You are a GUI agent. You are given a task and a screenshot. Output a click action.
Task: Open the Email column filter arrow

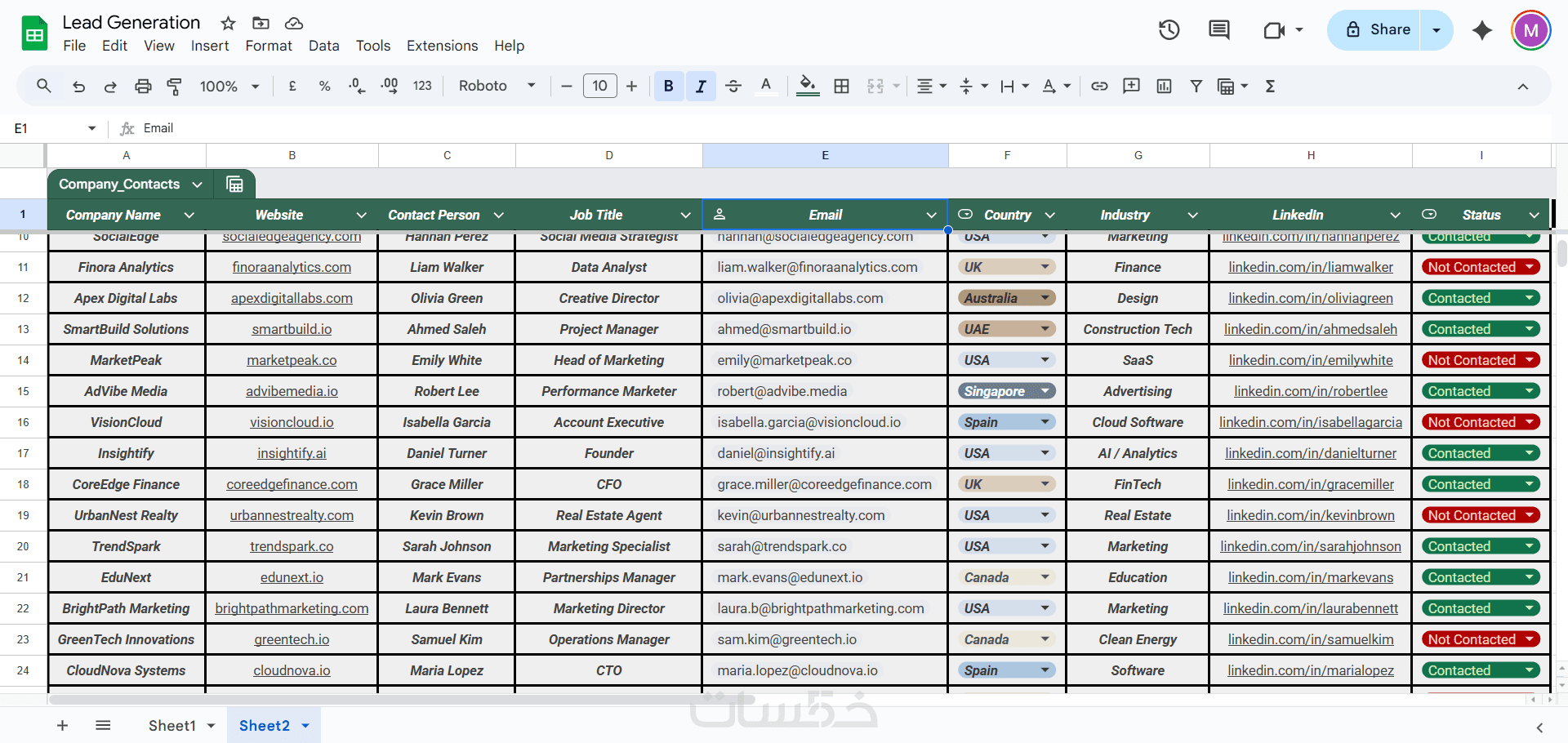(931, 215)
